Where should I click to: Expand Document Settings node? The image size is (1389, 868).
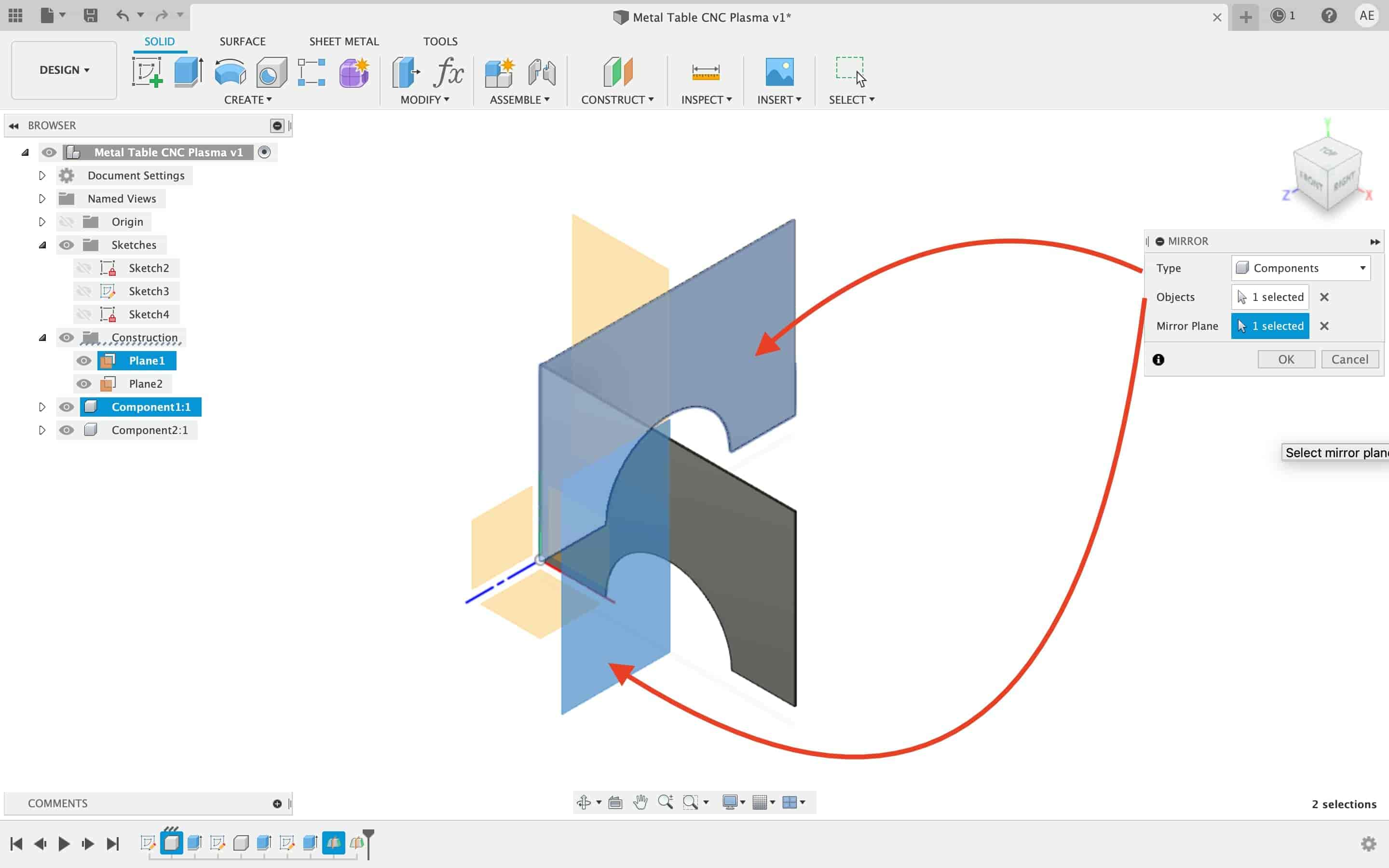pos(42,175)
